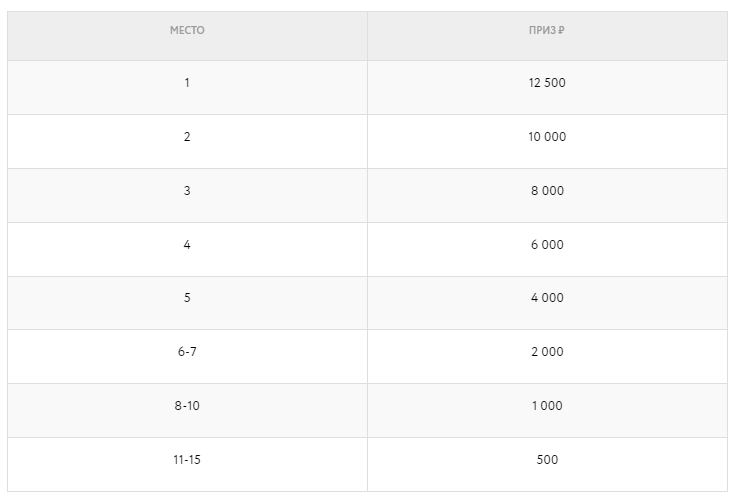Select the 6-7 place range cell
Screen dimensions: 735x500
point(187,352)
